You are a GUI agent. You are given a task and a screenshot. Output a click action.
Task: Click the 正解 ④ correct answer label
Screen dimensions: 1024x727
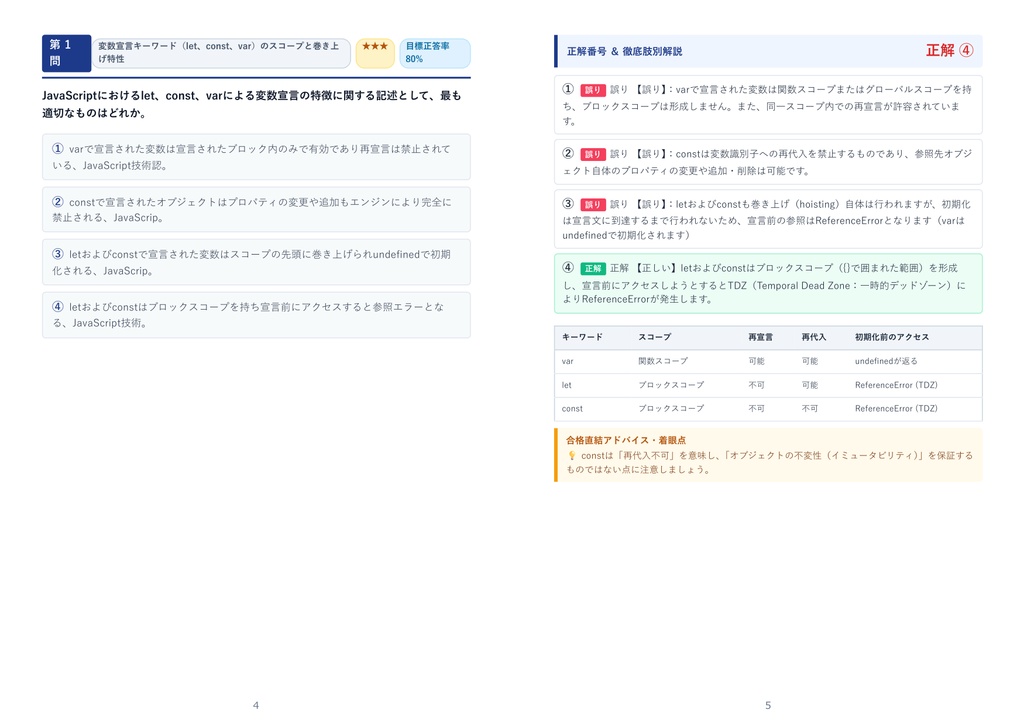pyautogui.click(x=949, y=50)
